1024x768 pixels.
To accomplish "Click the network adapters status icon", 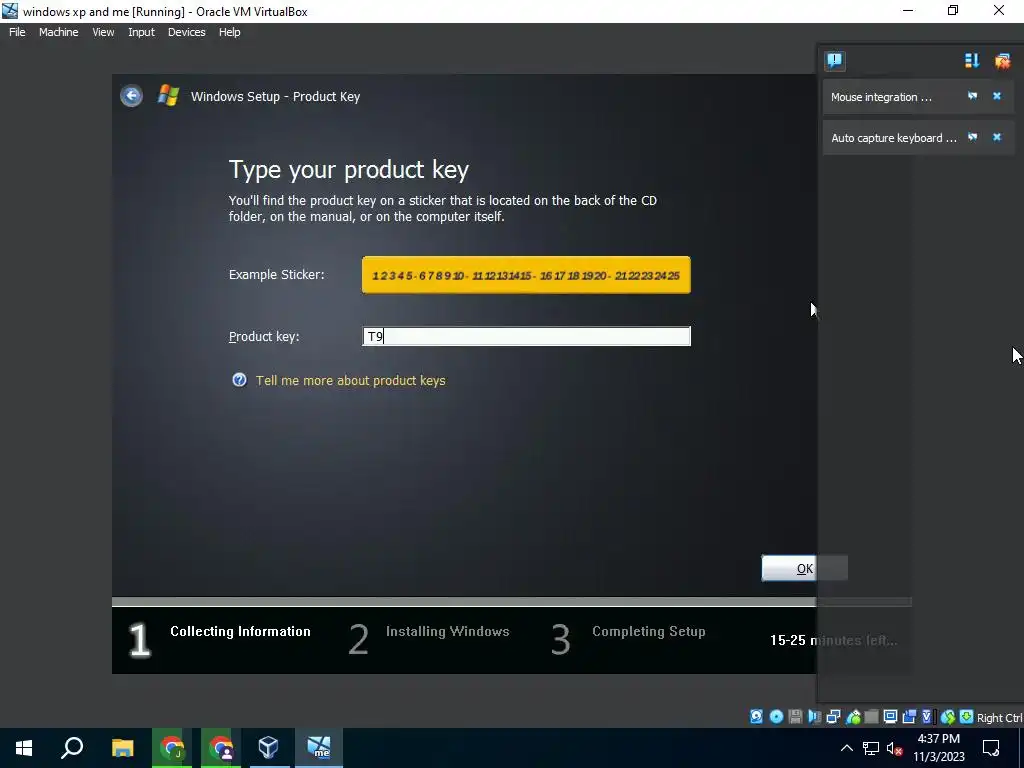I will click(833, 716).
